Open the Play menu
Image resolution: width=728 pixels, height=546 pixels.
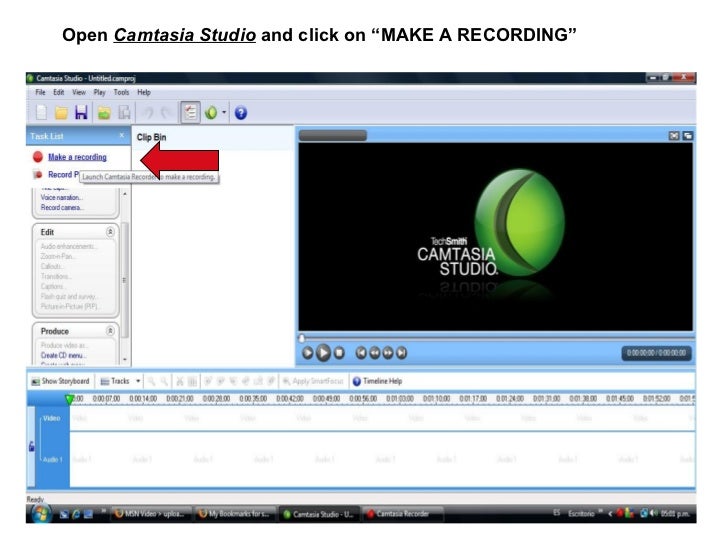click(99, 92)
